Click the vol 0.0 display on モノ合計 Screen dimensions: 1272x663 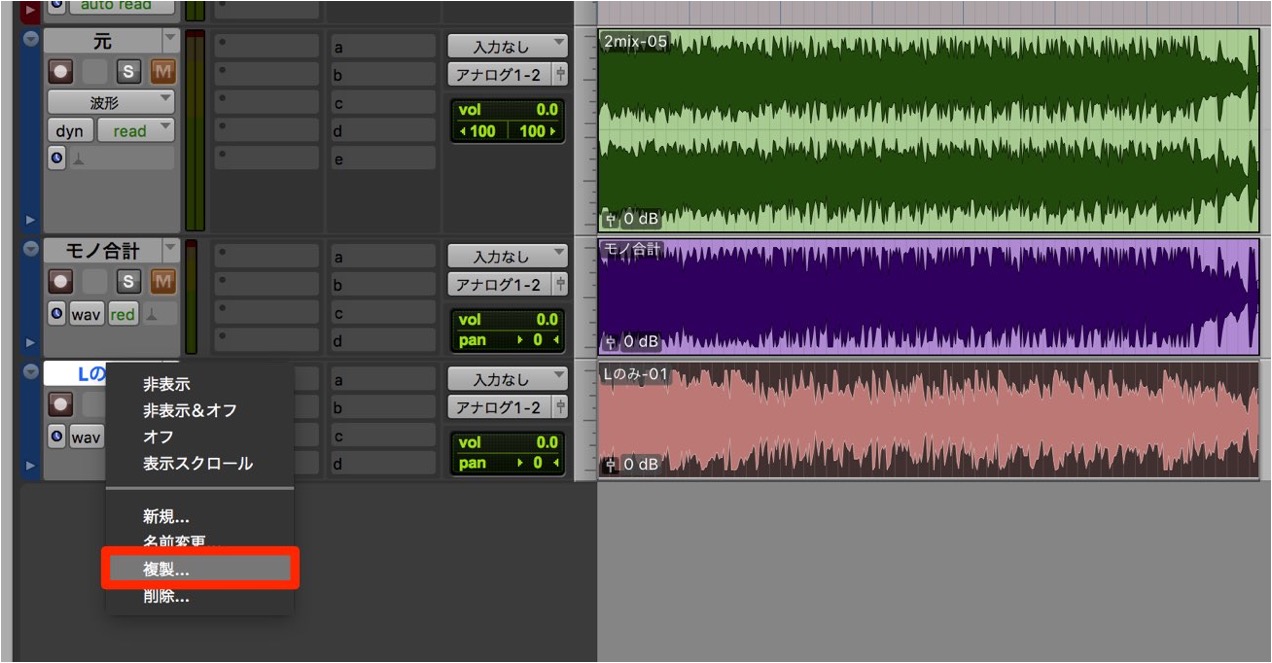(507, 320)
